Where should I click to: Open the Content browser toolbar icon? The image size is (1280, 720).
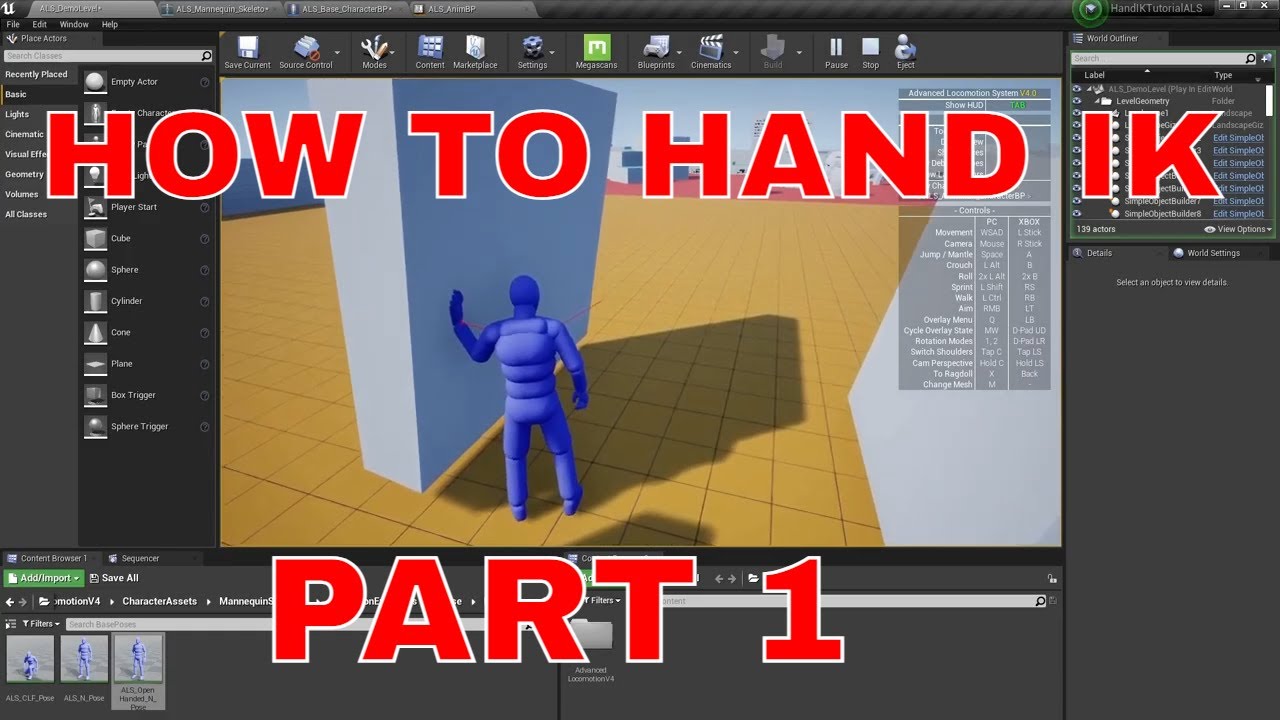click(430, 47)
